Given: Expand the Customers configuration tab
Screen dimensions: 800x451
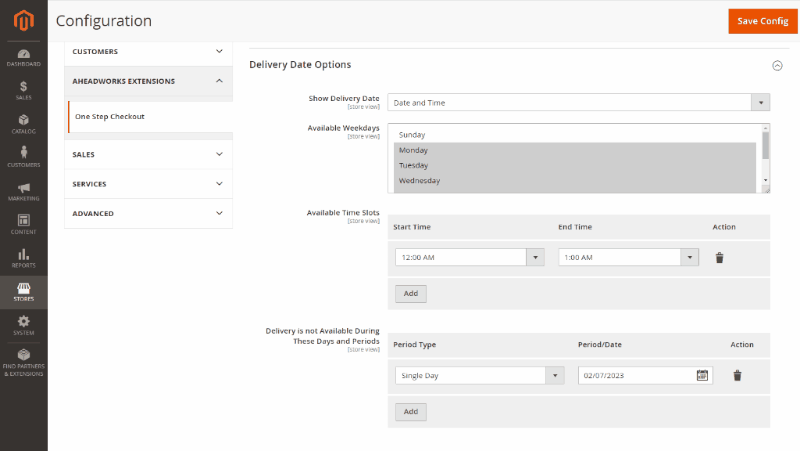Looking at the screenshot, I should pos(148,52).
